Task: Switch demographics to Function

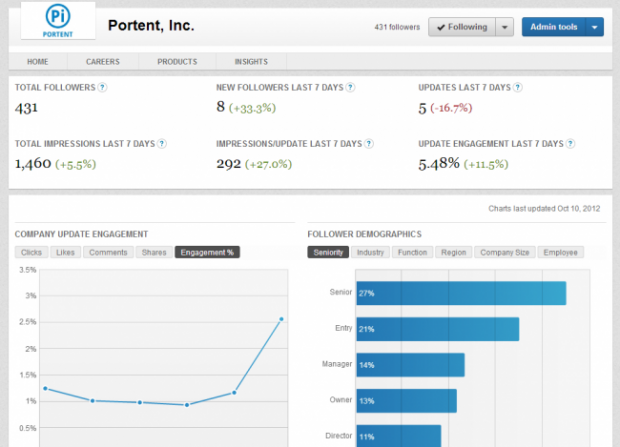Action: (x=412, y=252)
